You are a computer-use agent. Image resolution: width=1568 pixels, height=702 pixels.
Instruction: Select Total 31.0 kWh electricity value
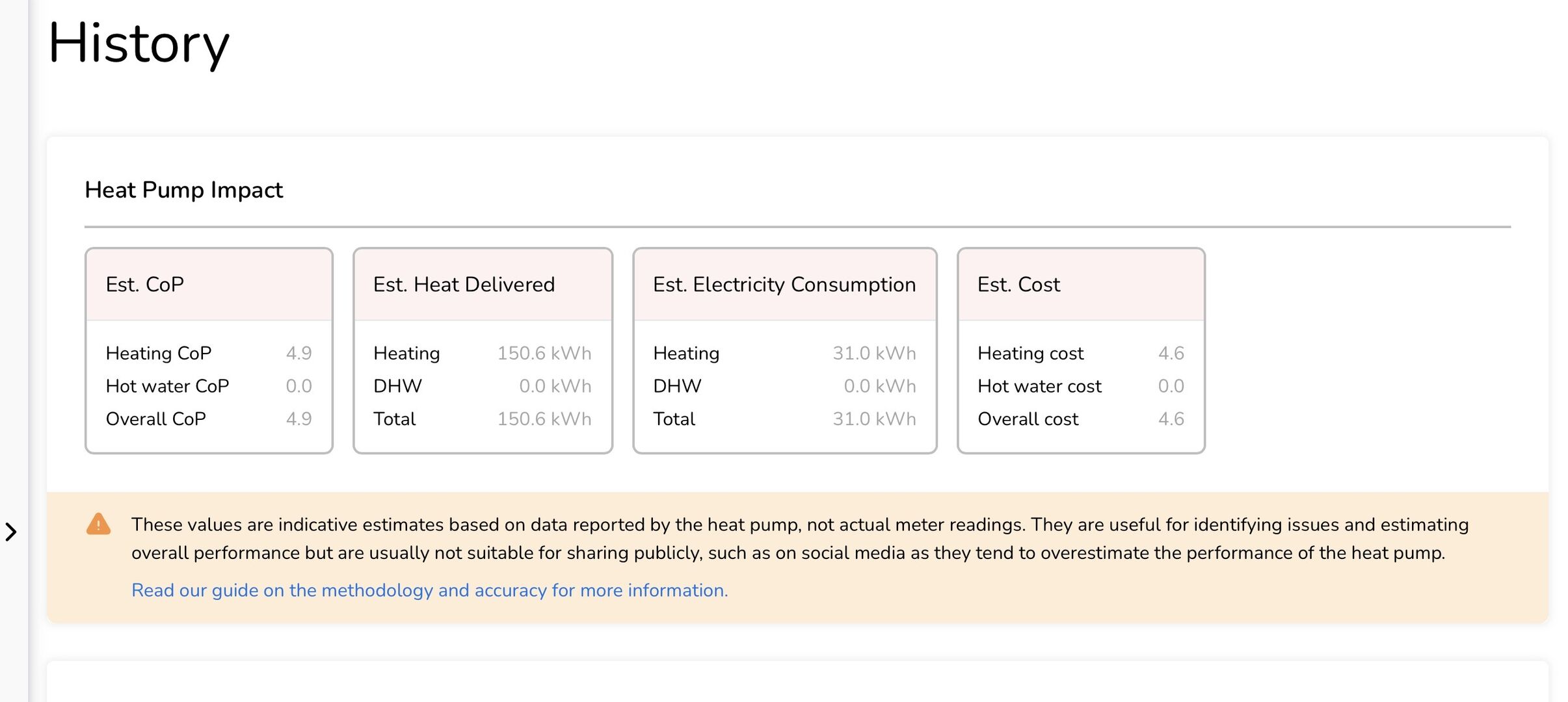pos(873,419)
